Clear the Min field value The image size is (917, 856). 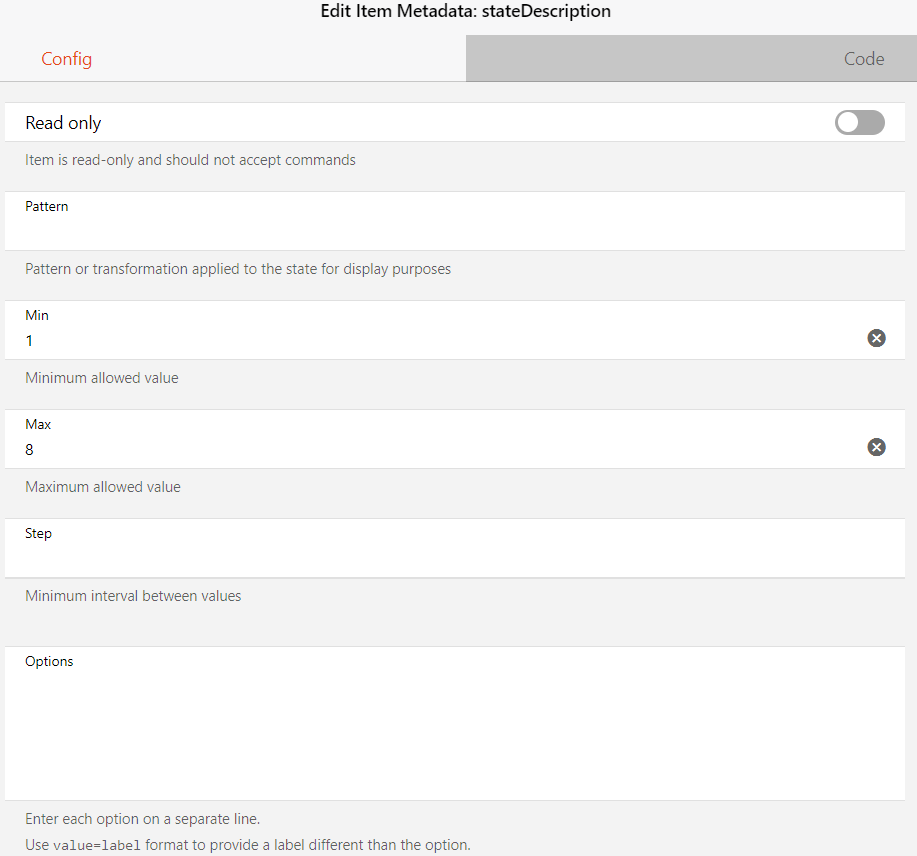(876, 339)
